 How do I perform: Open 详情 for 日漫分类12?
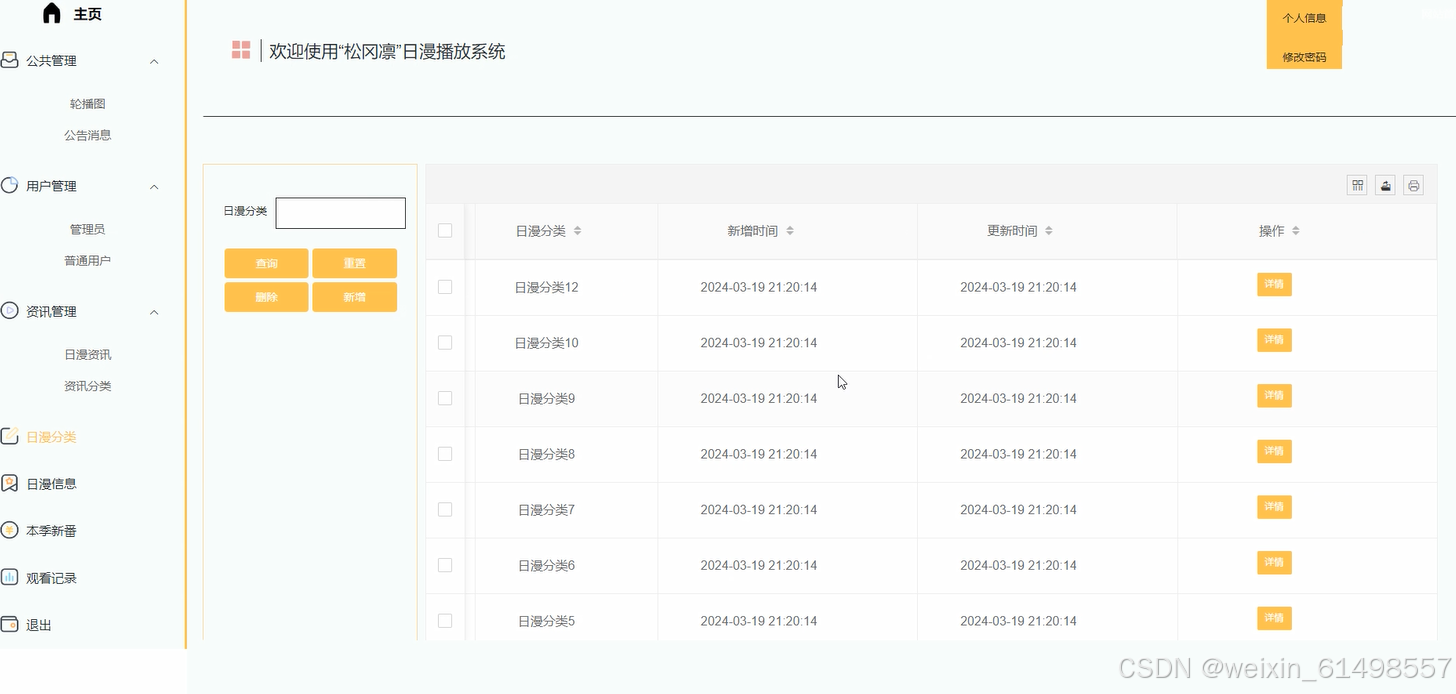coord(1274,285)
